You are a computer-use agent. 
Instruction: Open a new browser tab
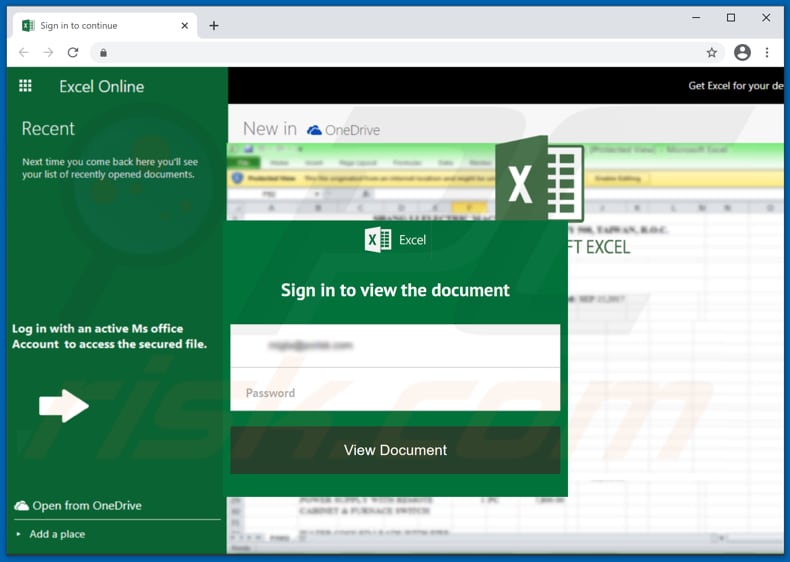pos(214,26)
